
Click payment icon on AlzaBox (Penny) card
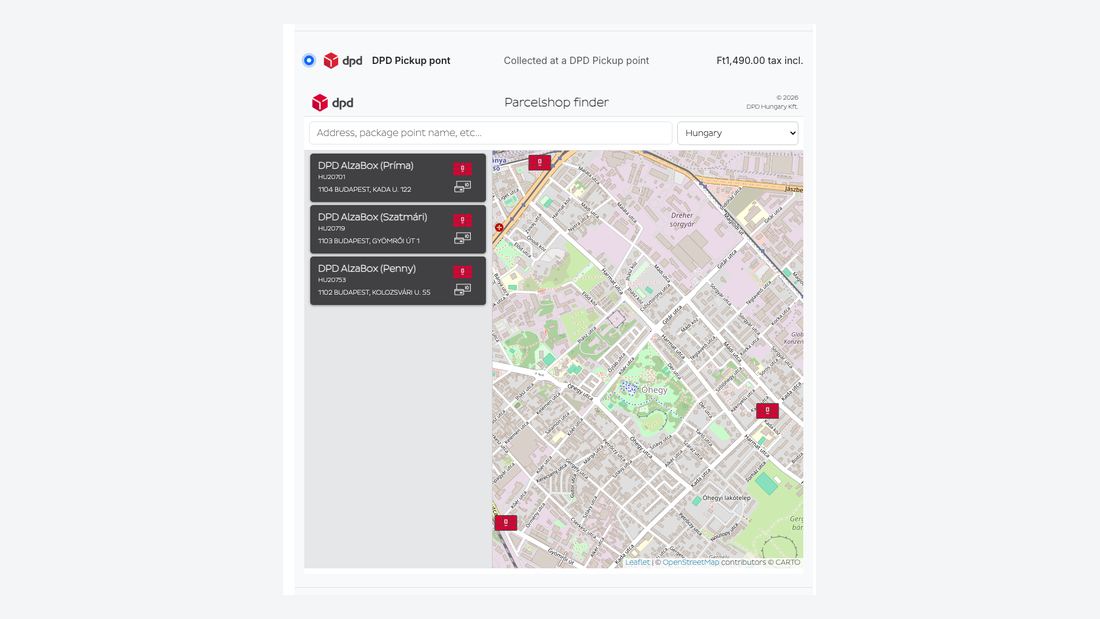[x=462, y=289]
